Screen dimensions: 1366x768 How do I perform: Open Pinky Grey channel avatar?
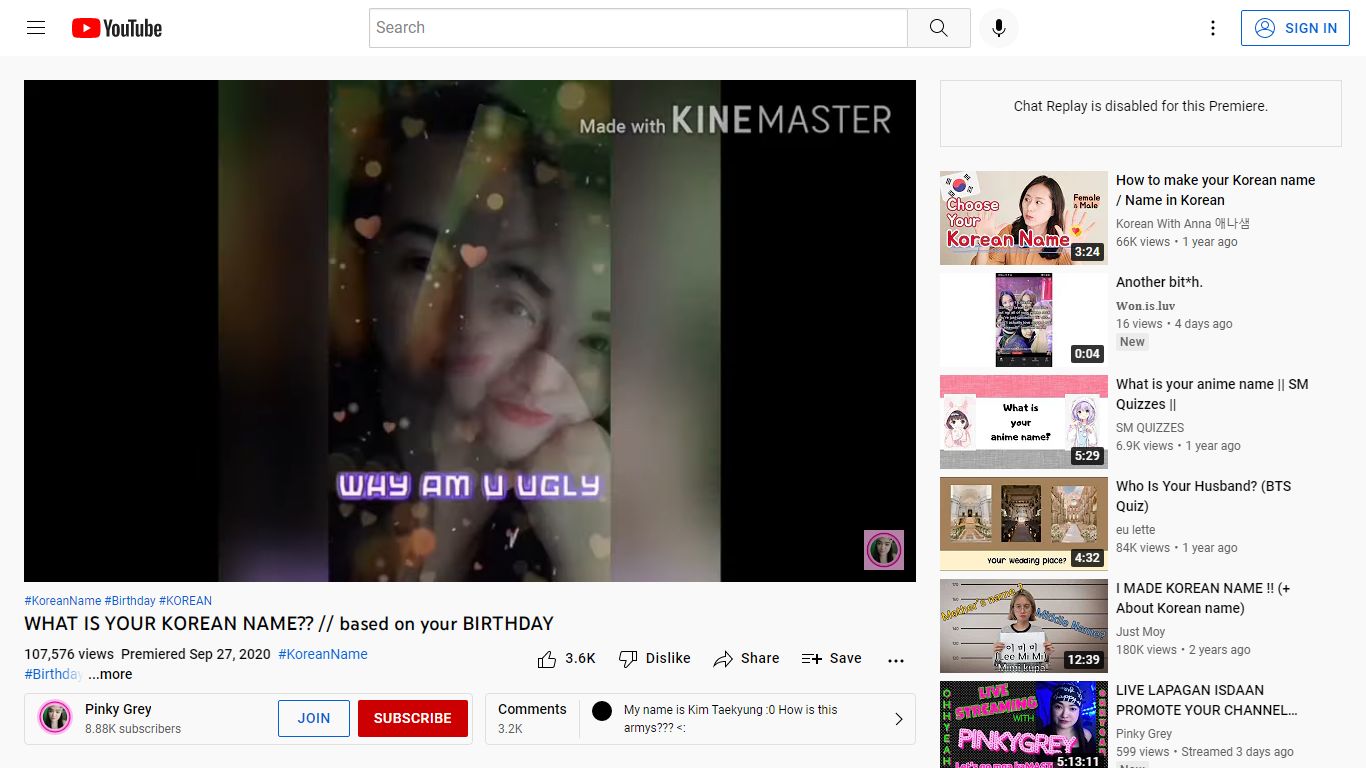[x=55, y=718]
